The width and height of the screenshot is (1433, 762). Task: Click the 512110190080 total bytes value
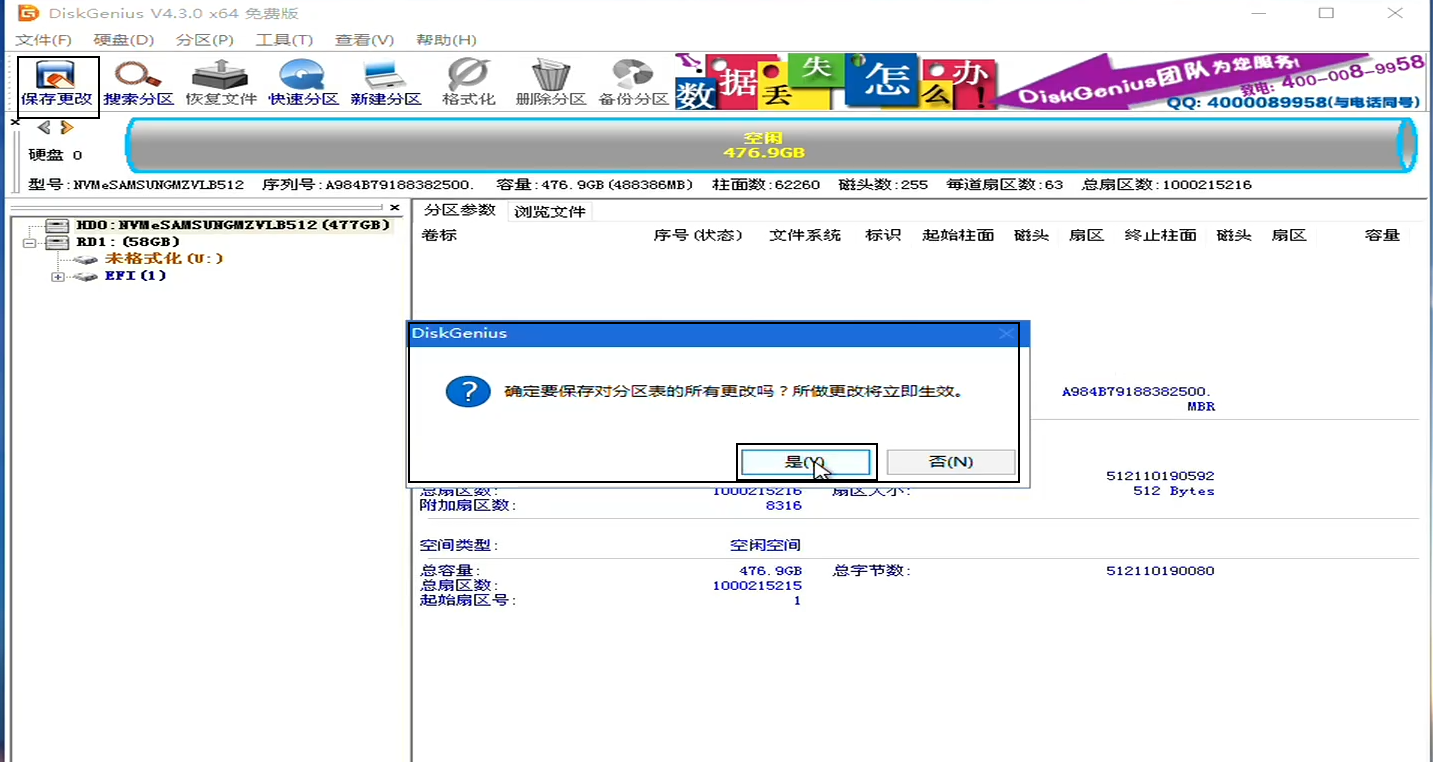click(x=1160, y=571)
